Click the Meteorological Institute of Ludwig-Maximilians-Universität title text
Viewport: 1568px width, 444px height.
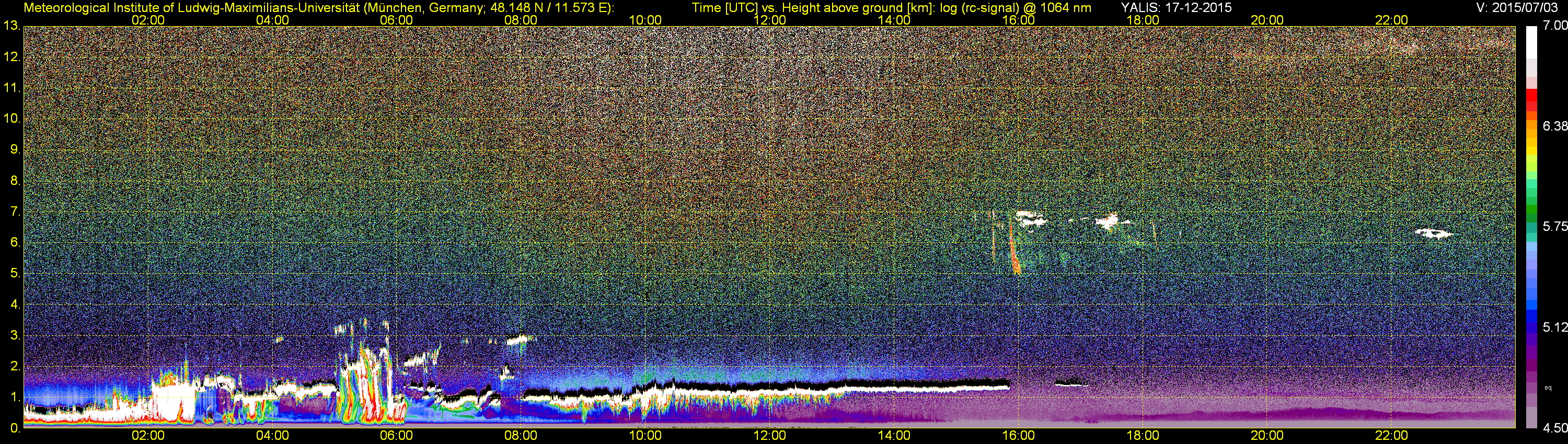tap(191, 7)
